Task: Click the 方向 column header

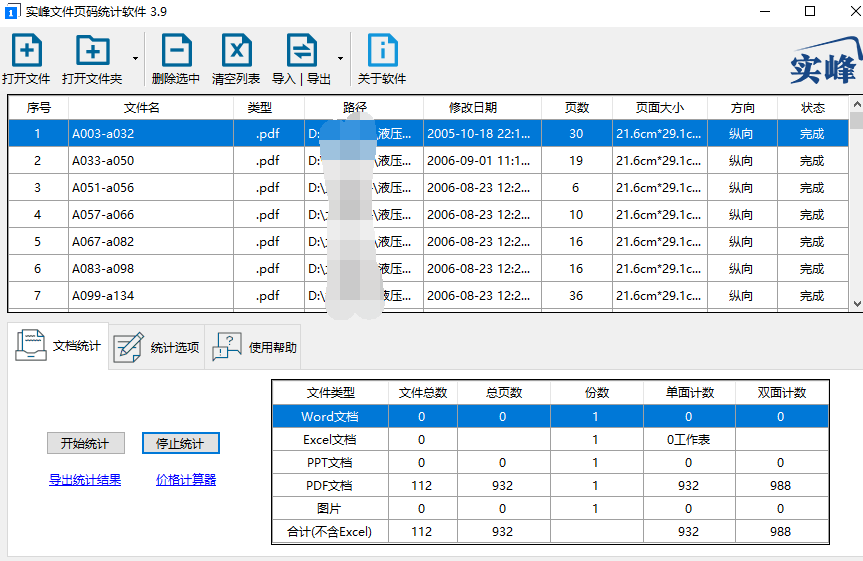Action: click(742, 107)
